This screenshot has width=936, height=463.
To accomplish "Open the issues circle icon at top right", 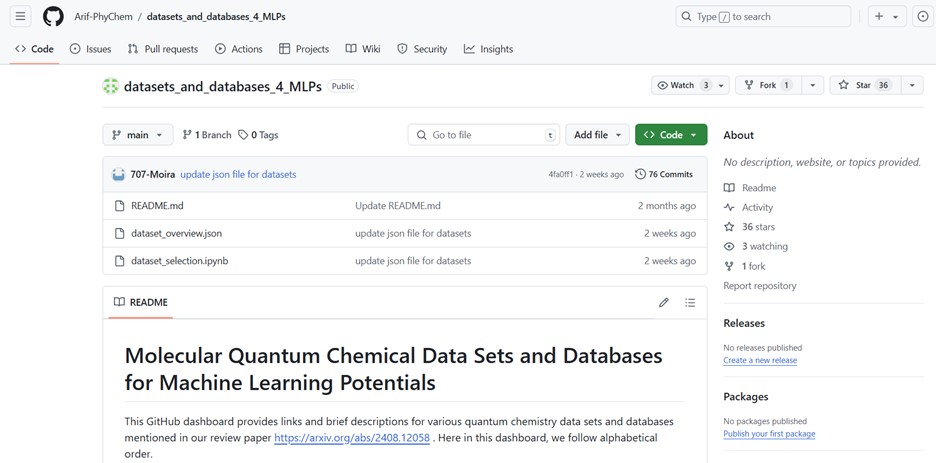I will (923, 17).
